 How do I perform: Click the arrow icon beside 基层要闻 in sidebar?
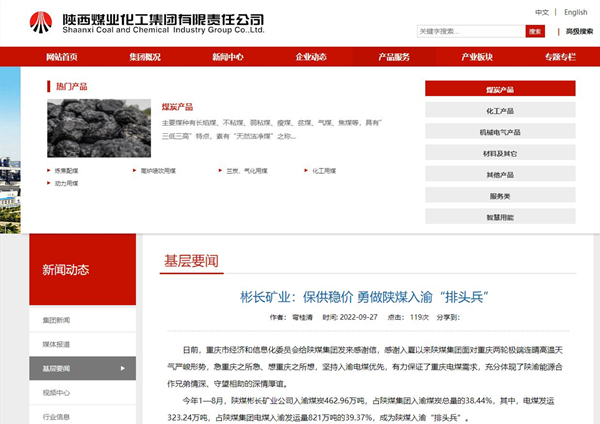pos(122,368)
